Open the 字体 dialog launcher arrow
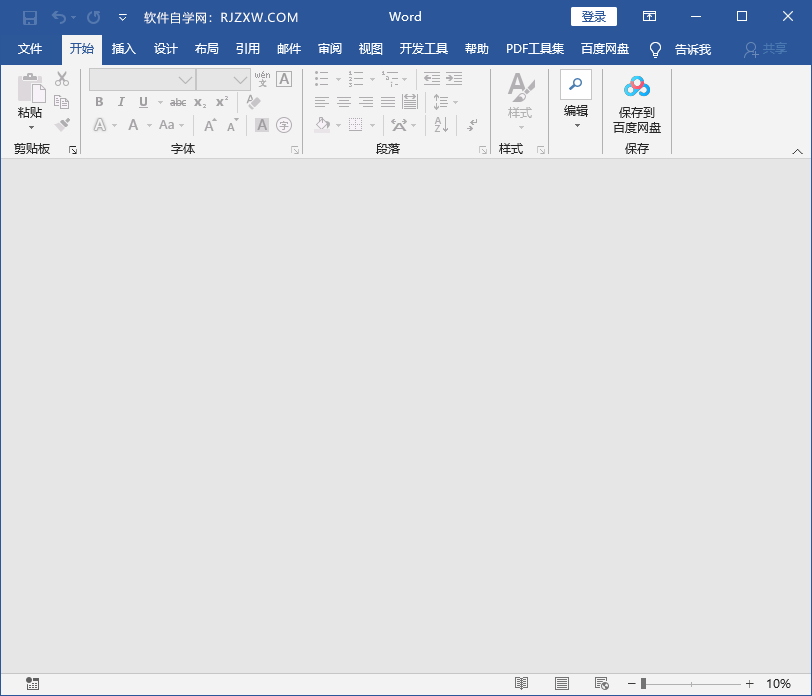 click(294, 149)
